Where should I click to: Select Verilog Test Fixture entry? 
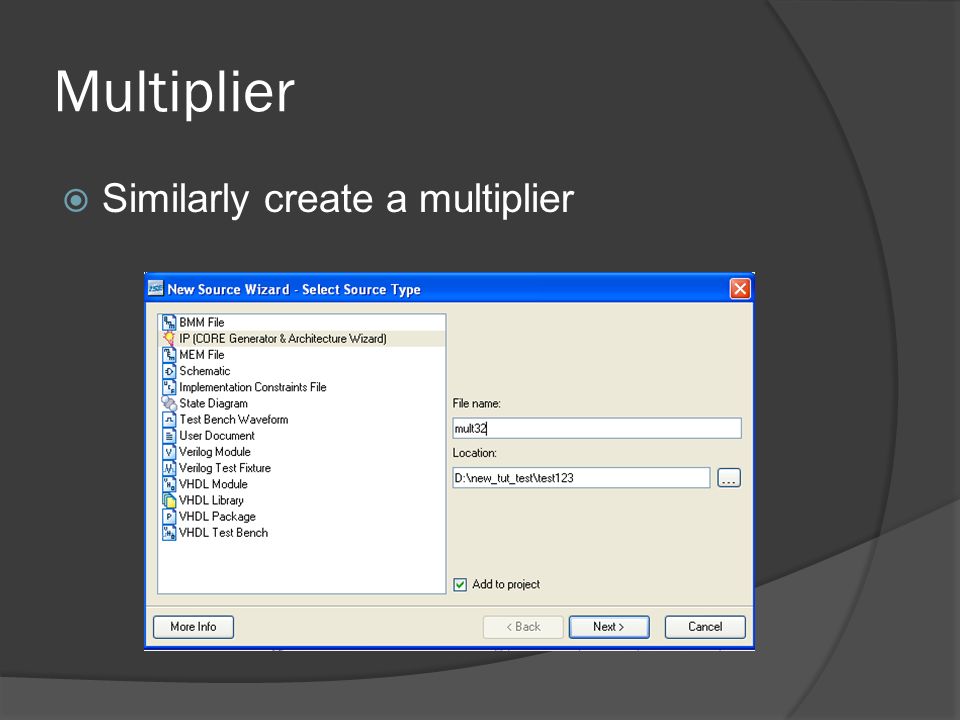pyautogui.click(x=225, y=468)
